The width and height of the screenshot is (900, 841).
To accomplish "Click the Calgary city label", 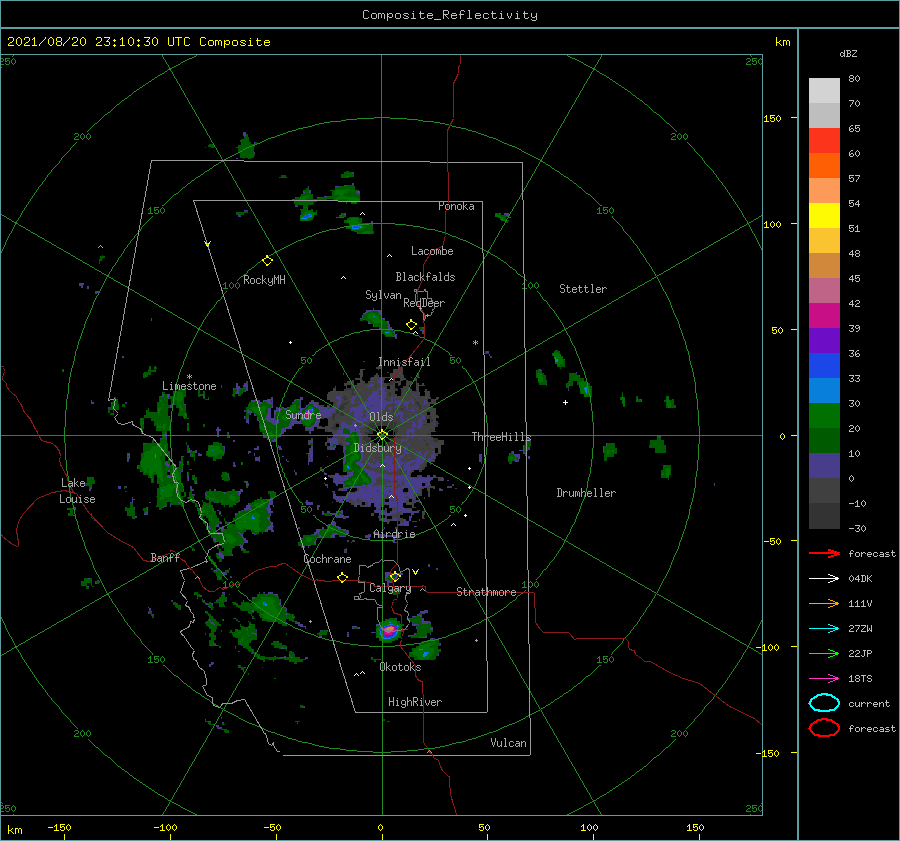I will point(390,588).
